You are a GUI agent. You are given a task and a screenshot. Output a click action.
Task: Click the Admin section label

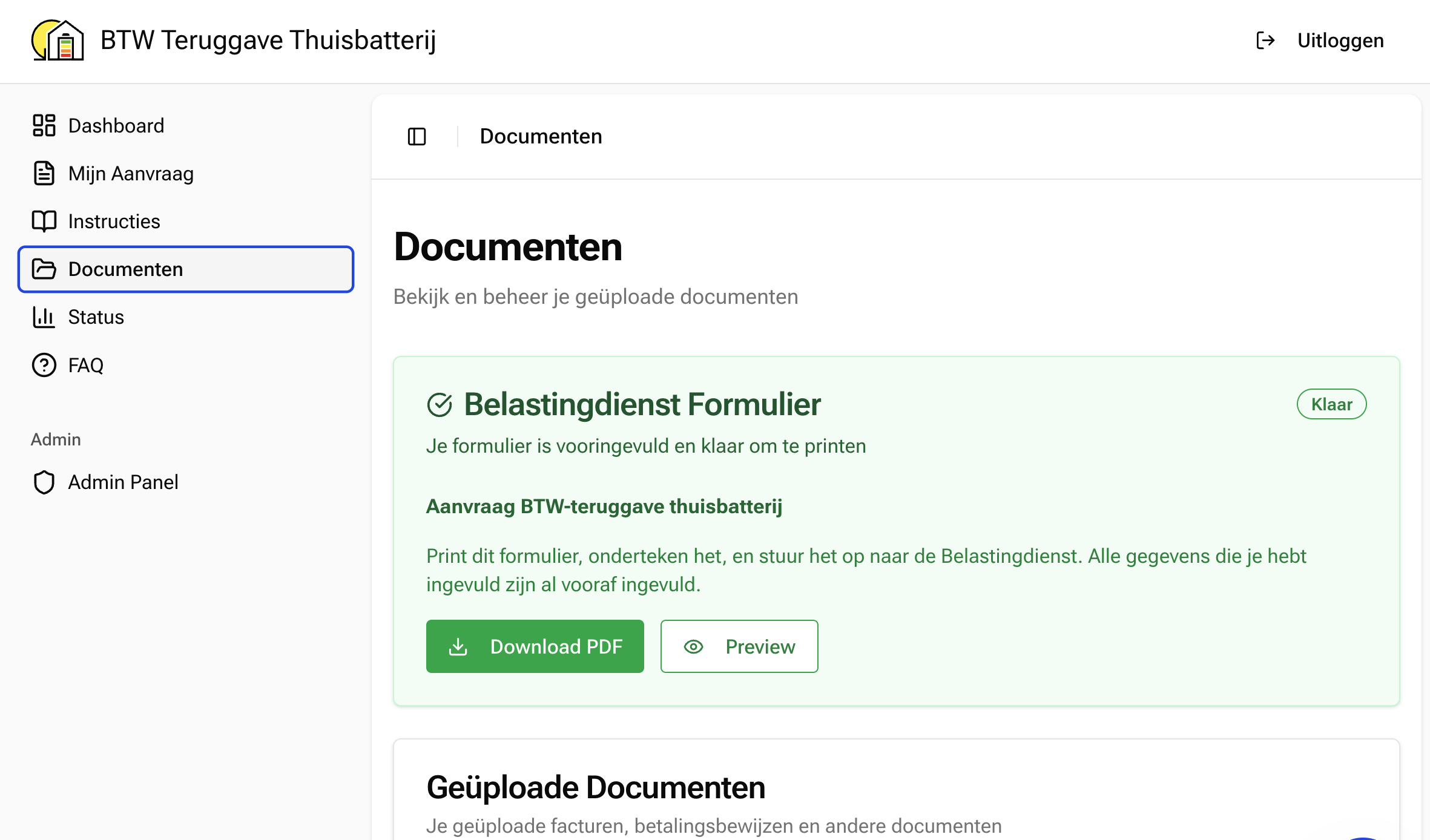[56, 439]
